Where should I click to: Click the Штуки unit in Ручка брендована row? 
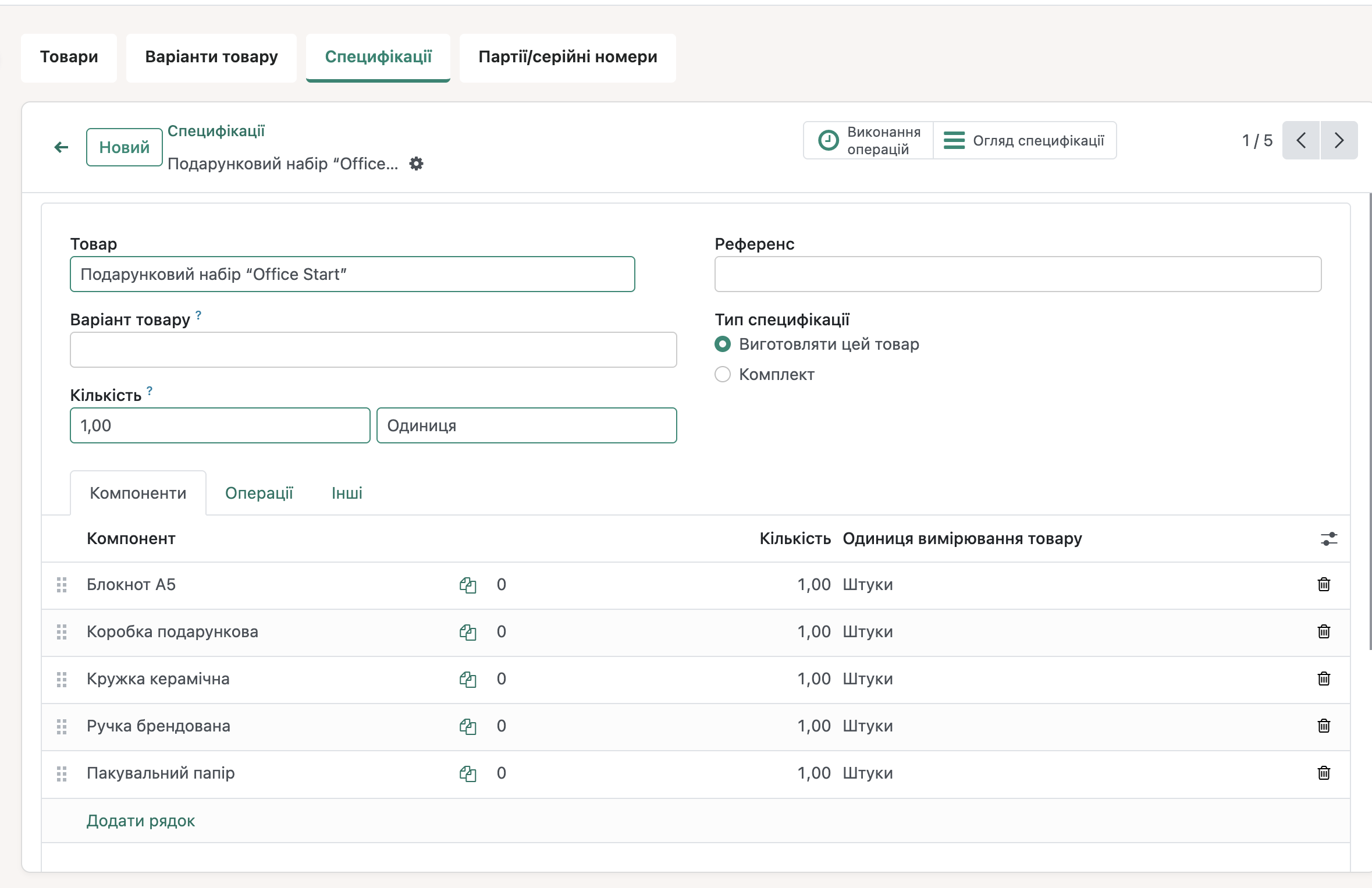[868, 726]
